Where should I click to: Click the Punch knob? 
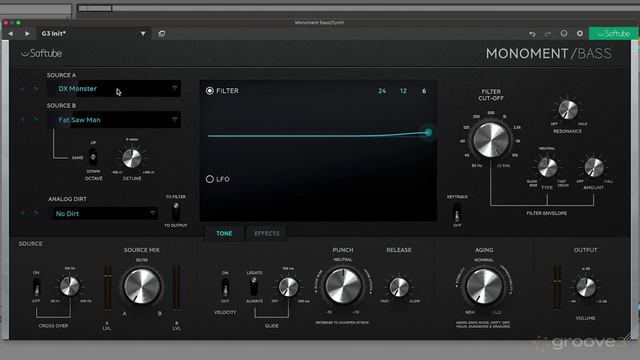(343, 286)
